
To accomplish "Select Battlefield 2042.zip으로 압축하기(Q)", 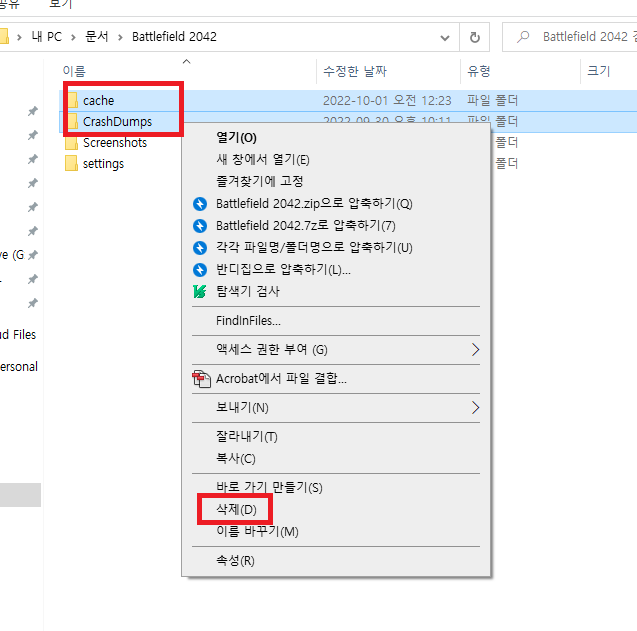I will point(314,204).
